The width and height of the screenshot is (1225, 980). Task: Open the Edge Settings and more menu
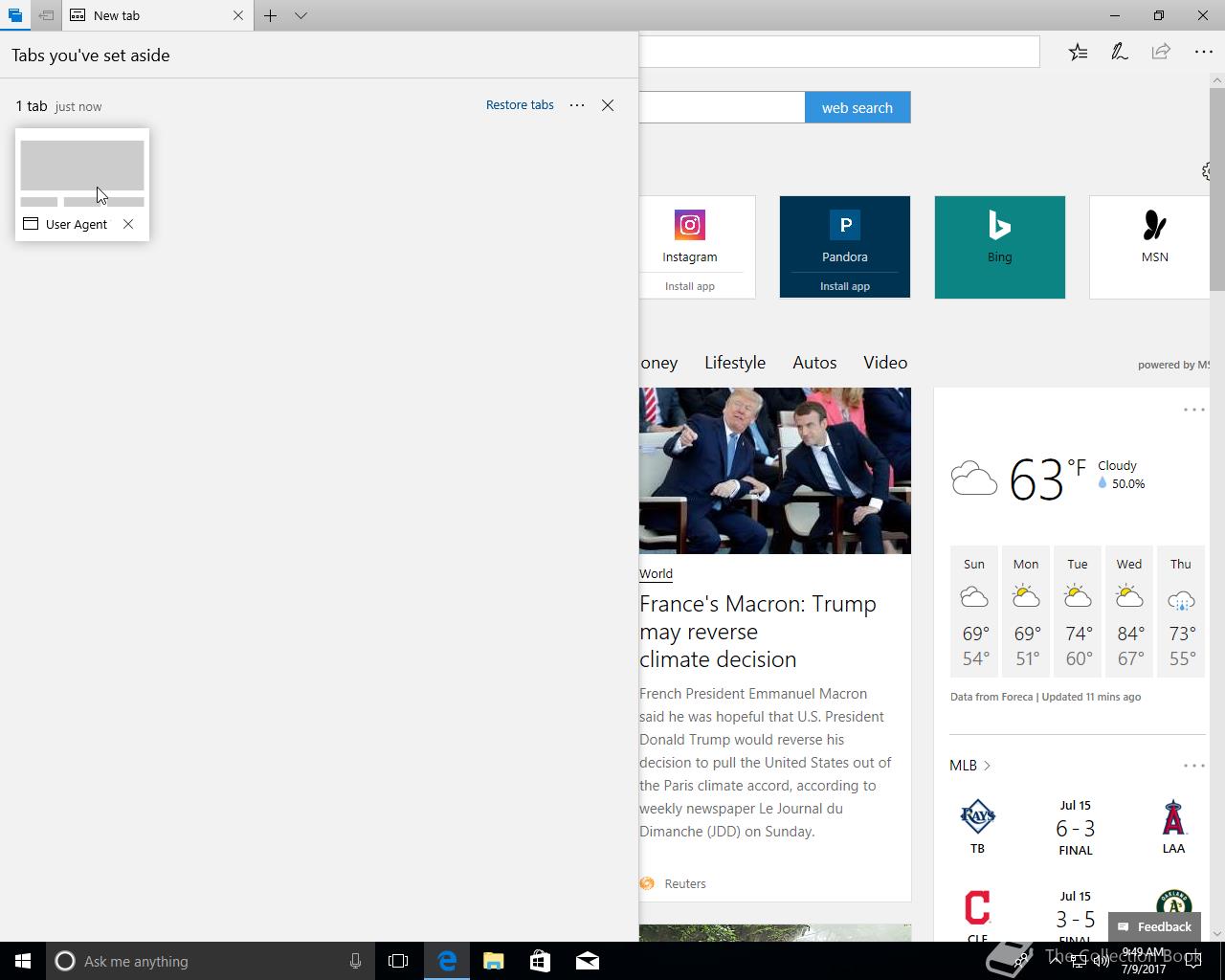pyautogui.click(x=1204, y=52)
